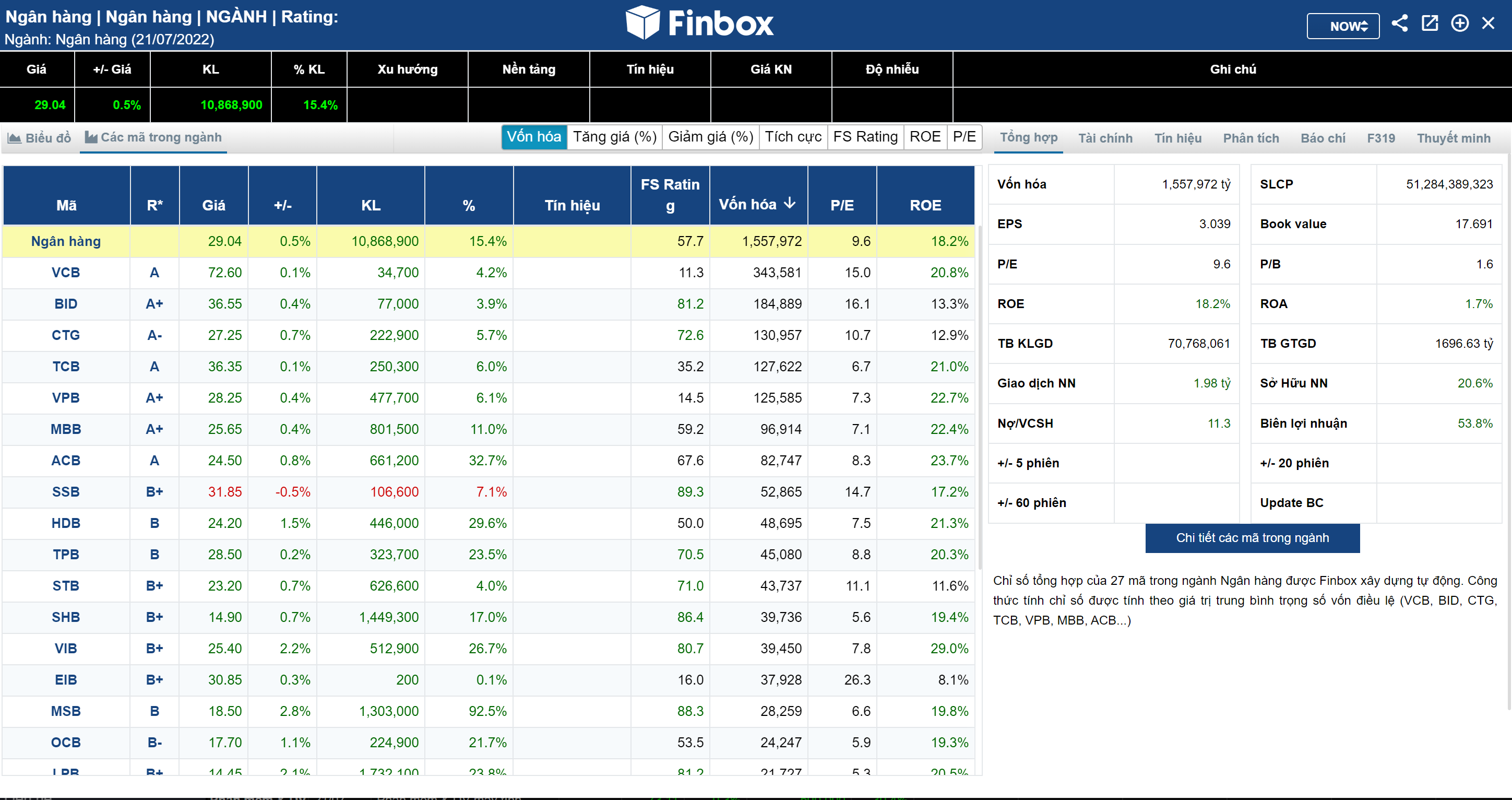
Task: Open the VCB stock ticker link
Action: (x=66, y=273)
